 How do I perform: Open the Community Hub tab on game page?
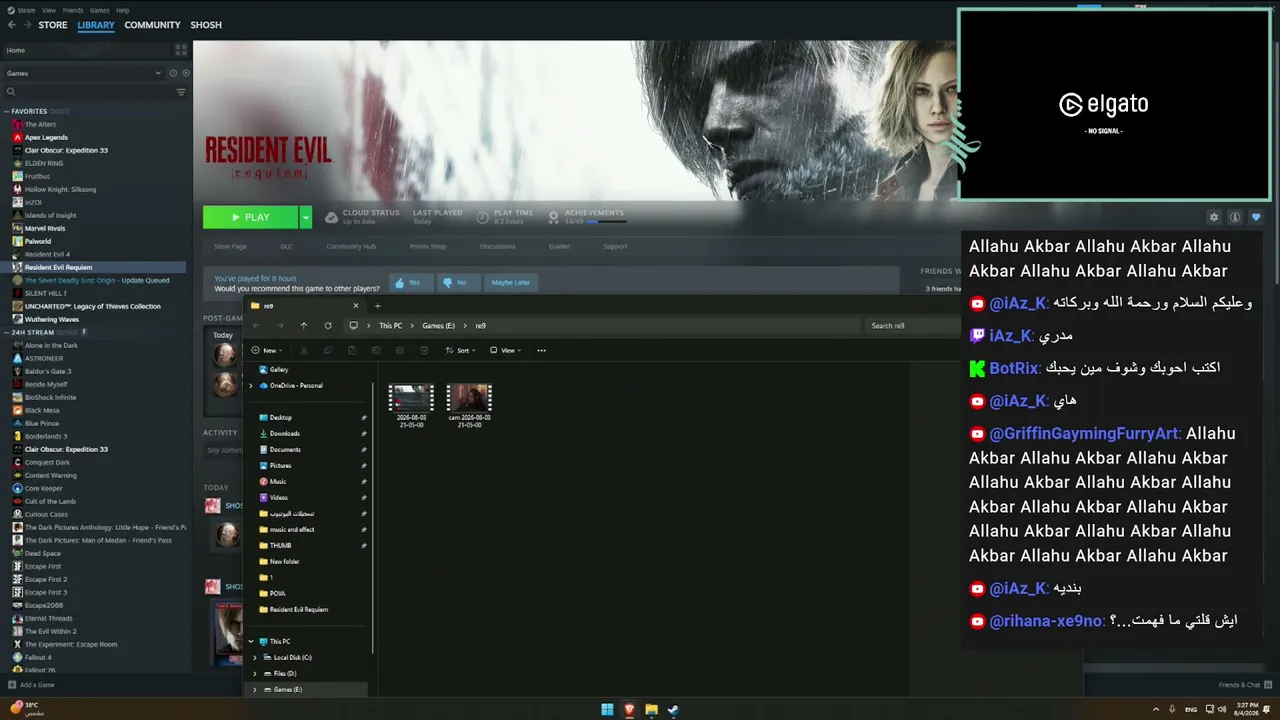[x=351, y=246]
